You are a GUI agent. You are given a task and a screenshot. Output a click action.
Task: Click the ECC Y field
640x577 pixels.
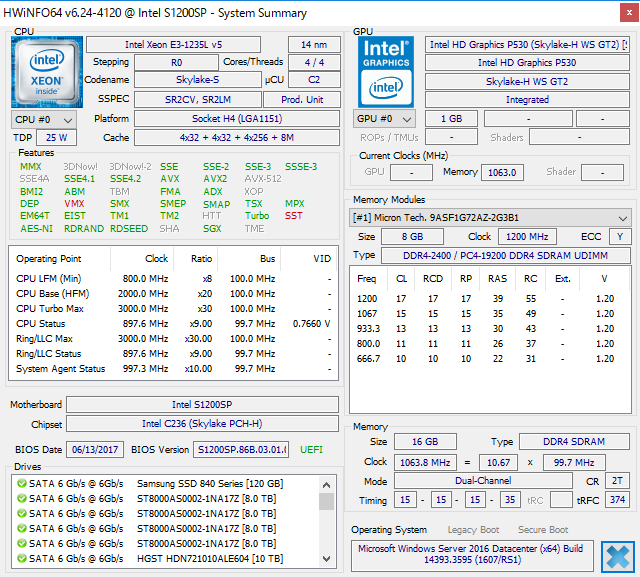(x=620, y=237)
